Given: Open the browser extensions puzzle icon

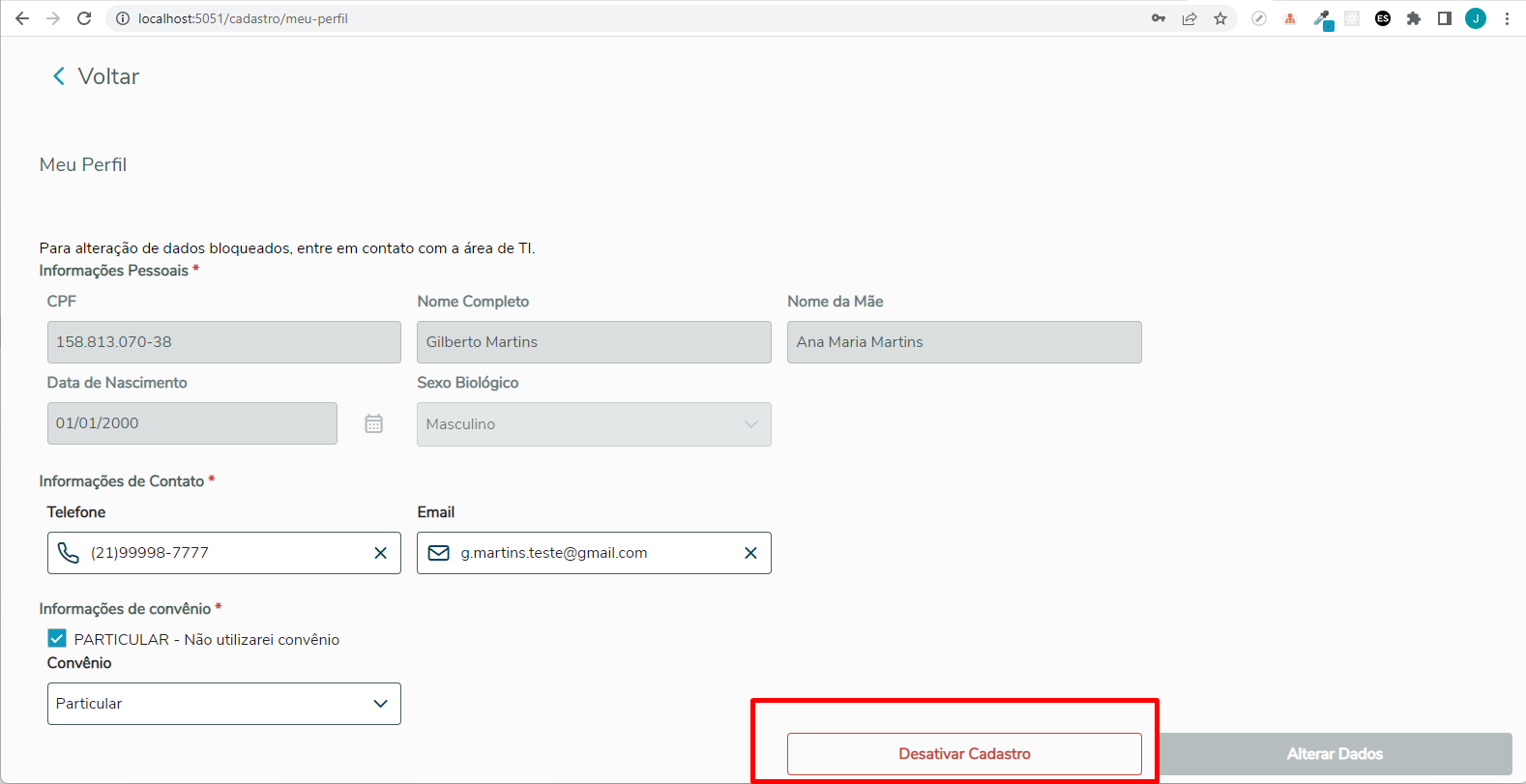Looking at the screenshot, I should (x=1414, y=18).
